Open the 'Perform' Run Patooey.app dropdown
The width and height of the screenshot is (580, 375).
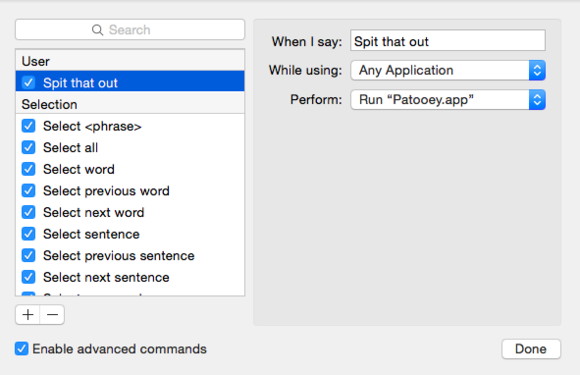pos(448,100)
